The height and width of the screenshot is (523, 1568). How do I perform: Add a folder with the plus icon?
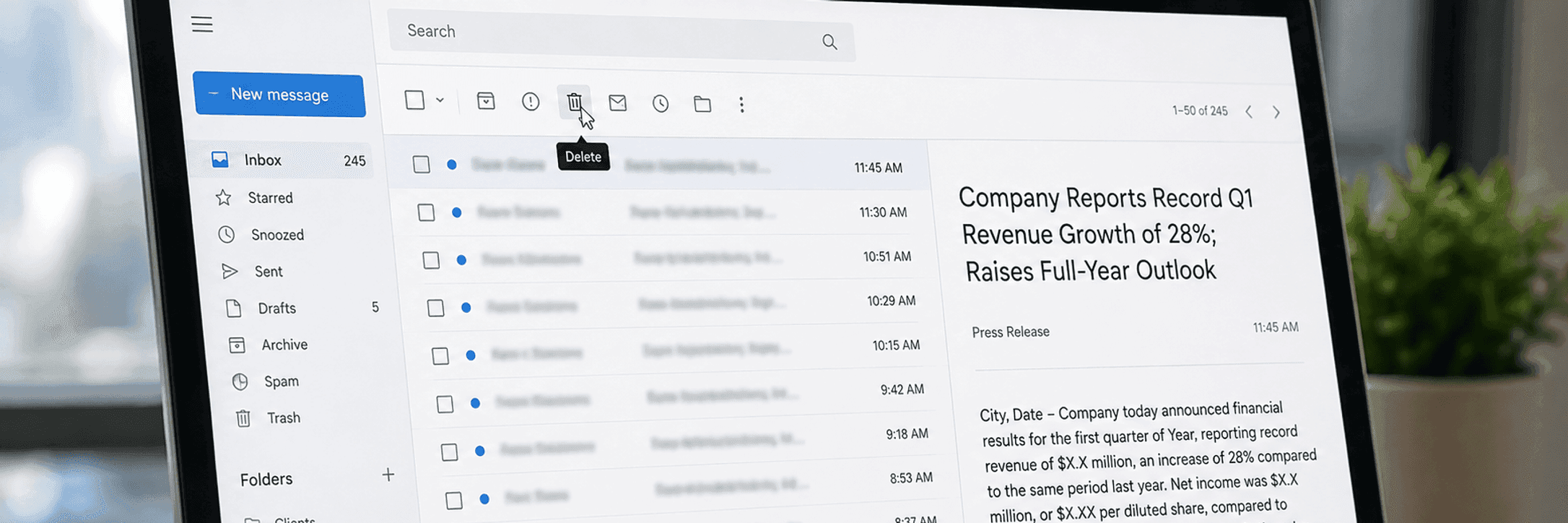pos(388,475)
